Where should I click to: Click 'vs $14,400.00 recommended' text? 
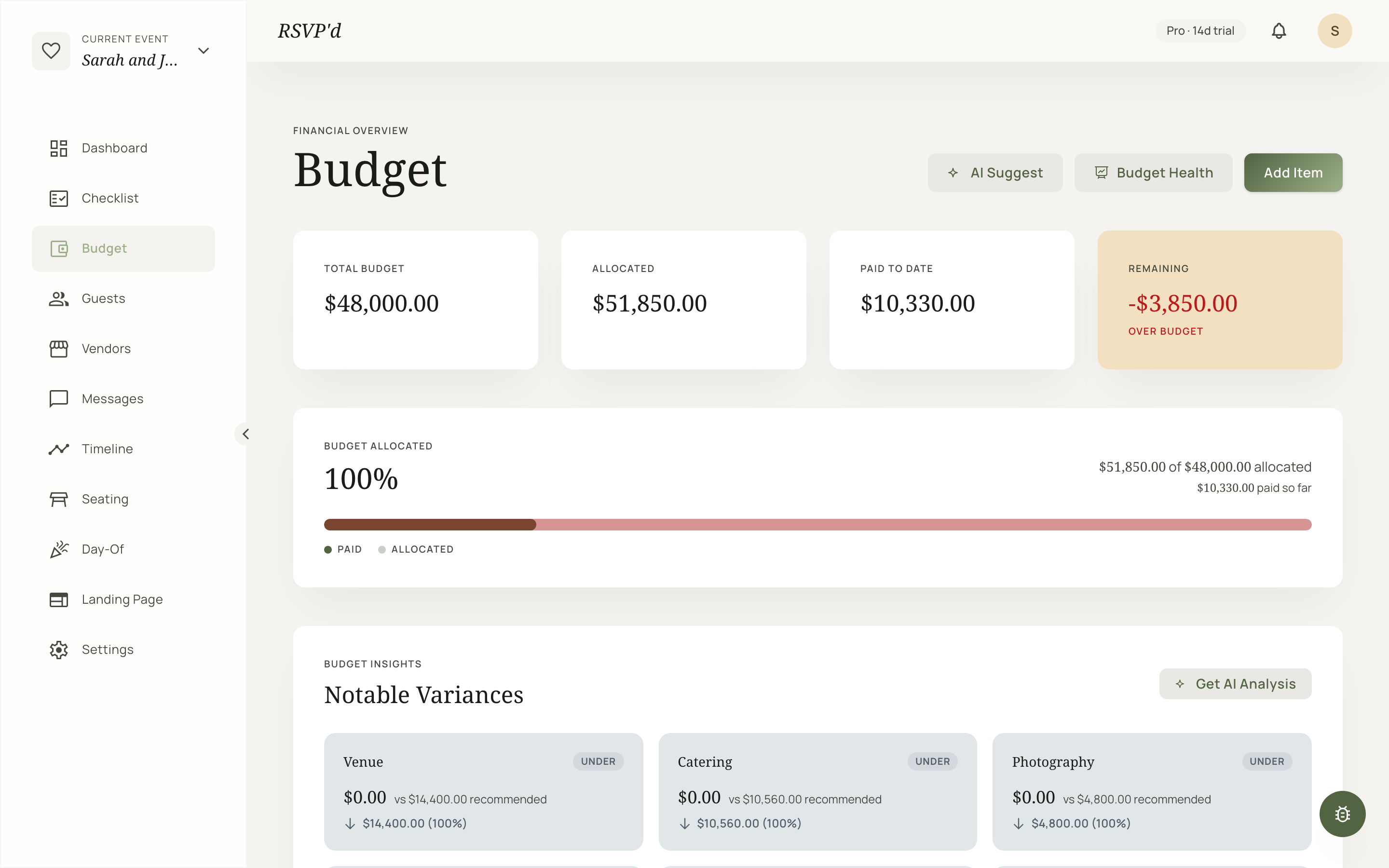(470, 800)
